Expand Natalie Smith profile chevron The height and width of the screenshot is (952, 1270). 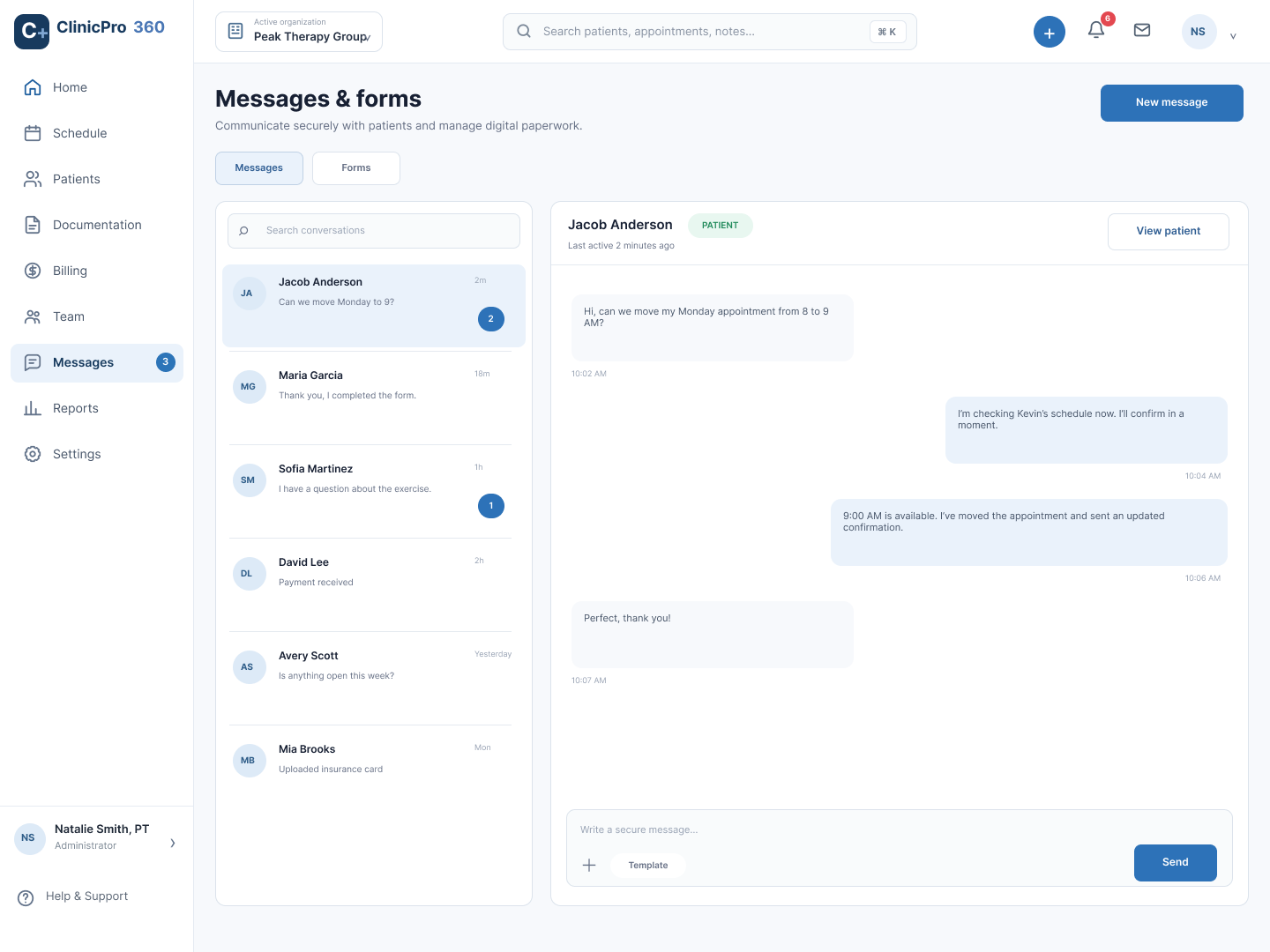173,843
